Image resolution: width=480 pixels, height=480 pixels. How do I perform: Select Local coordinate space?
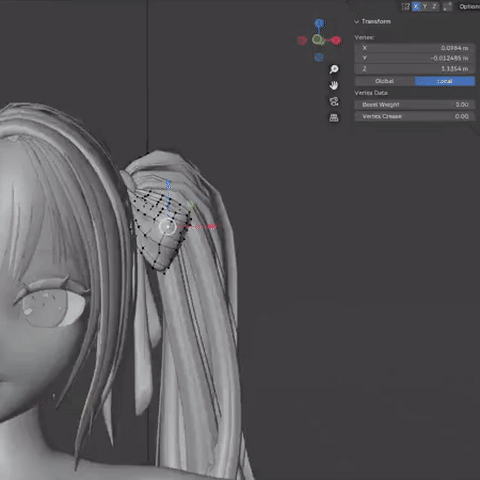(445, 81)
